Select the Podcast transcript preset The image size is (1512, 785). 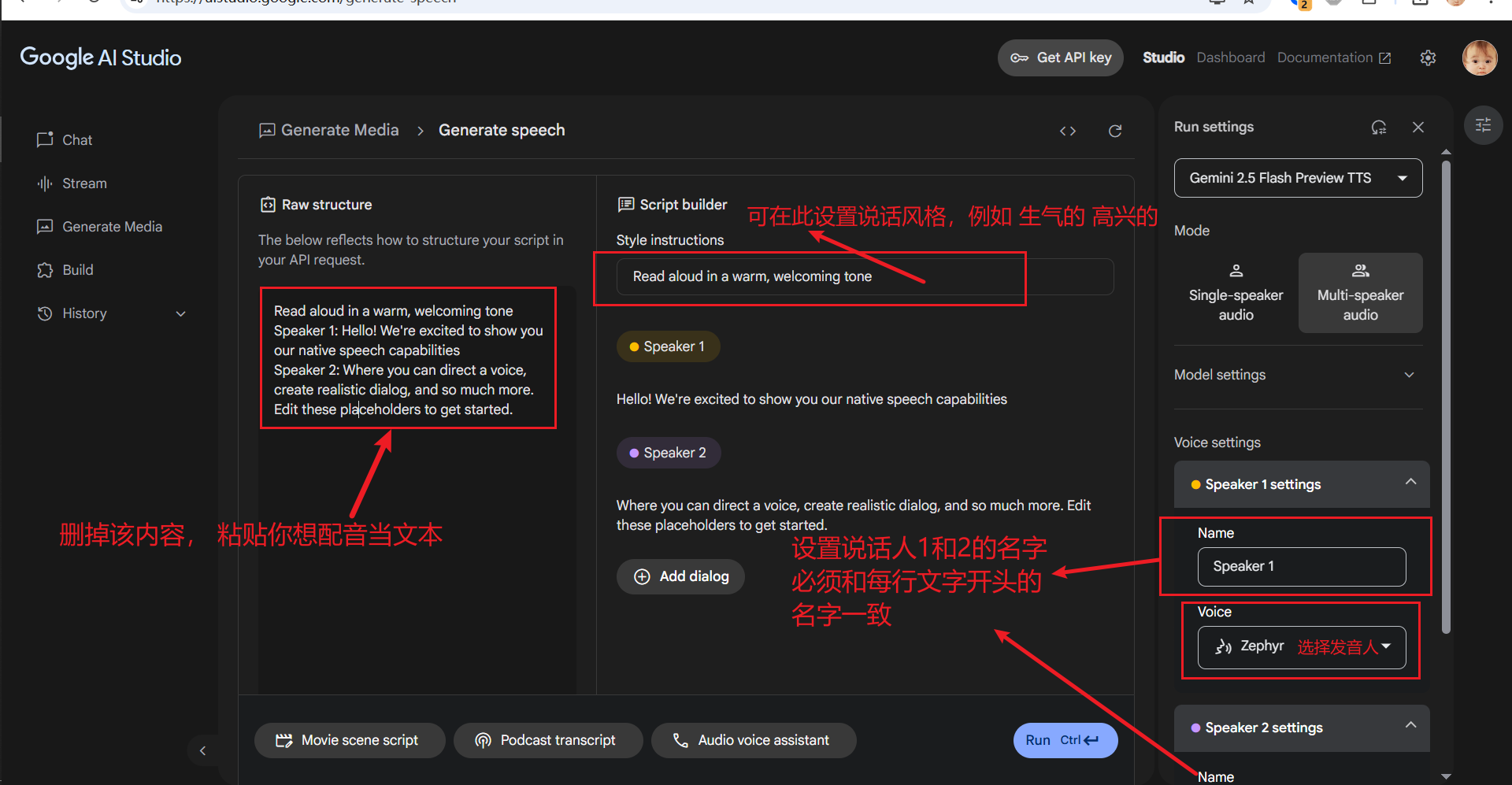click(x=548, y=740)
